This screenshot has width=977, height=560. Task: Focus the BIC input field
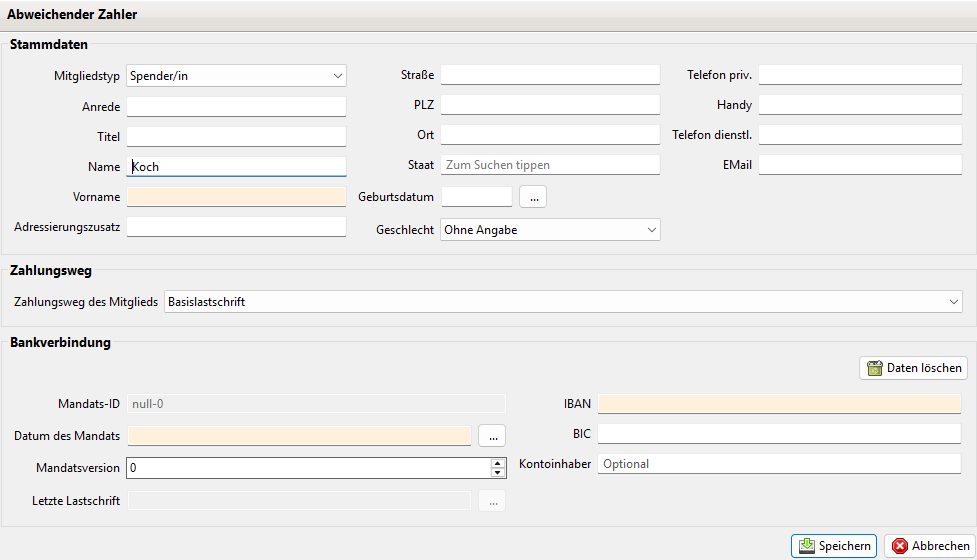[779, 434]
